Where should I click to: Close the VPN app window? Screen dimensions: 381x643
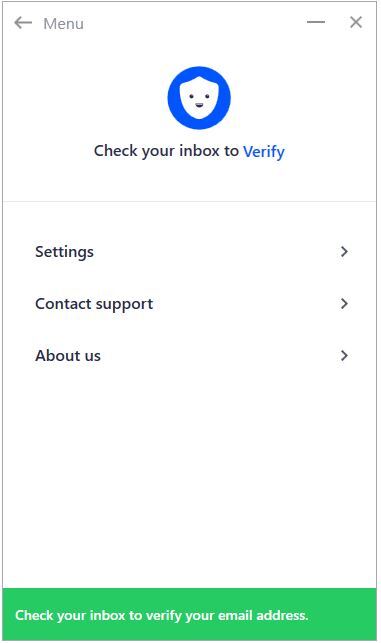pyautogui.click(x=356, y=22)
